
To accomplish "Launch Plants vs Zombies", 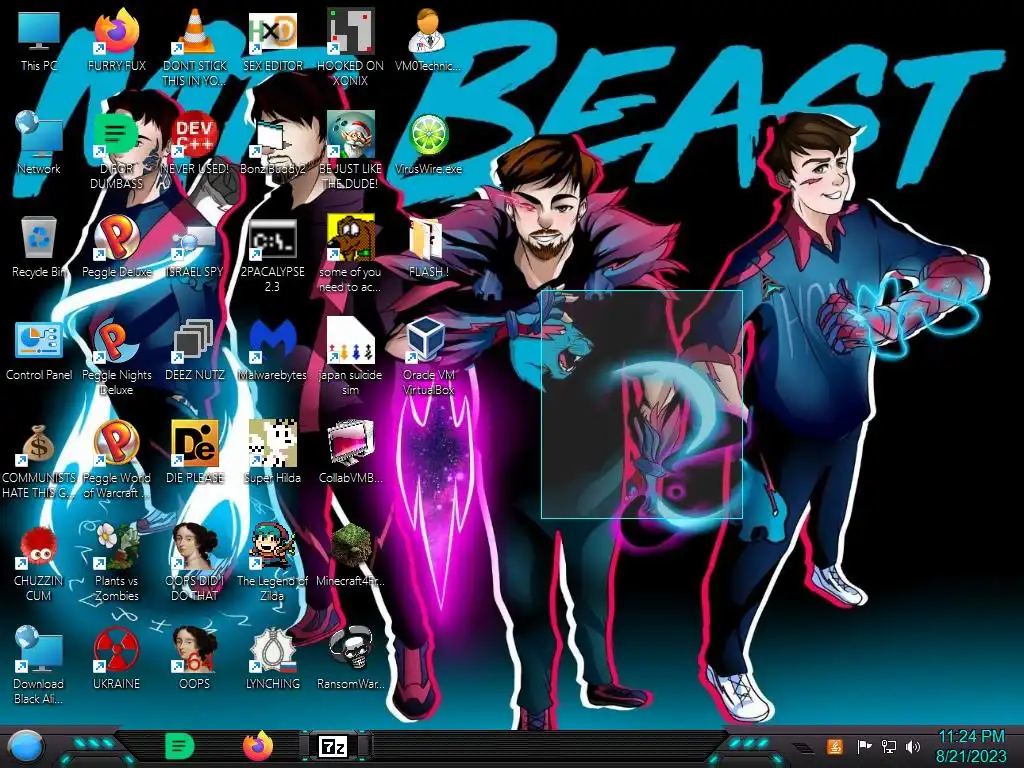I will tap(116, 563).
